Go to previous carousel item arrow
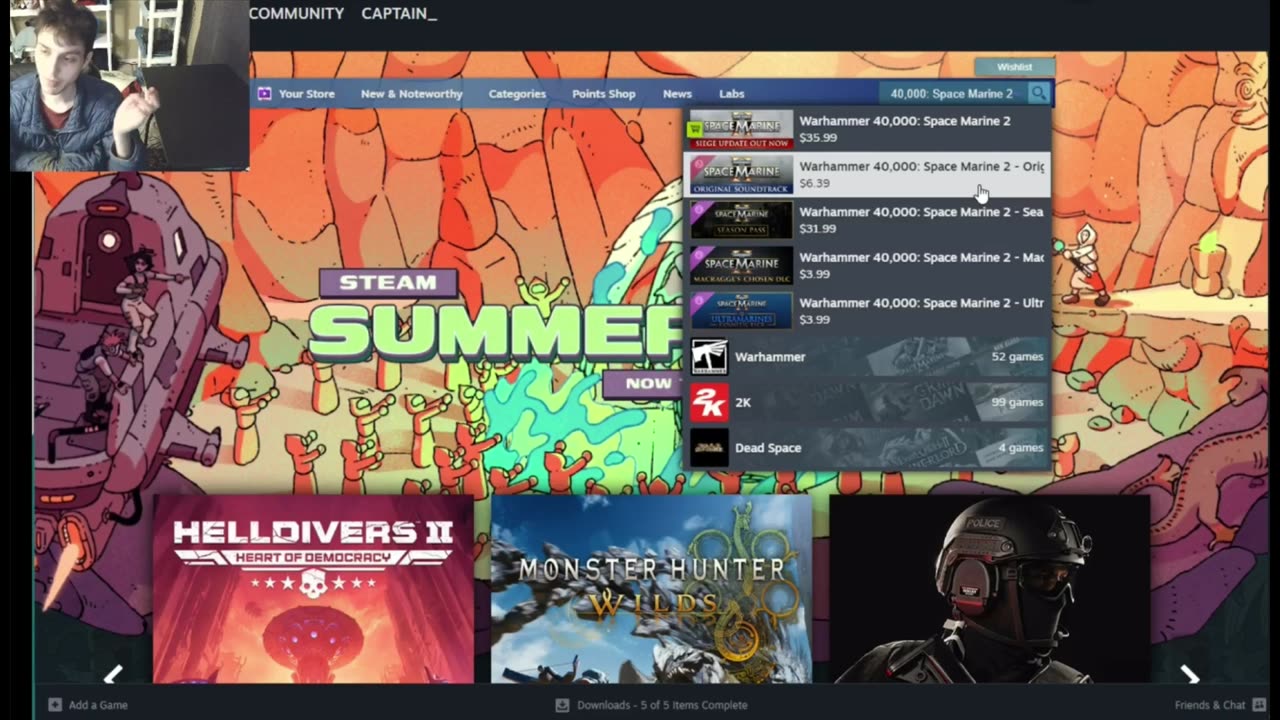The width and height of the screenshot is (1280, 720). (113, 675)
